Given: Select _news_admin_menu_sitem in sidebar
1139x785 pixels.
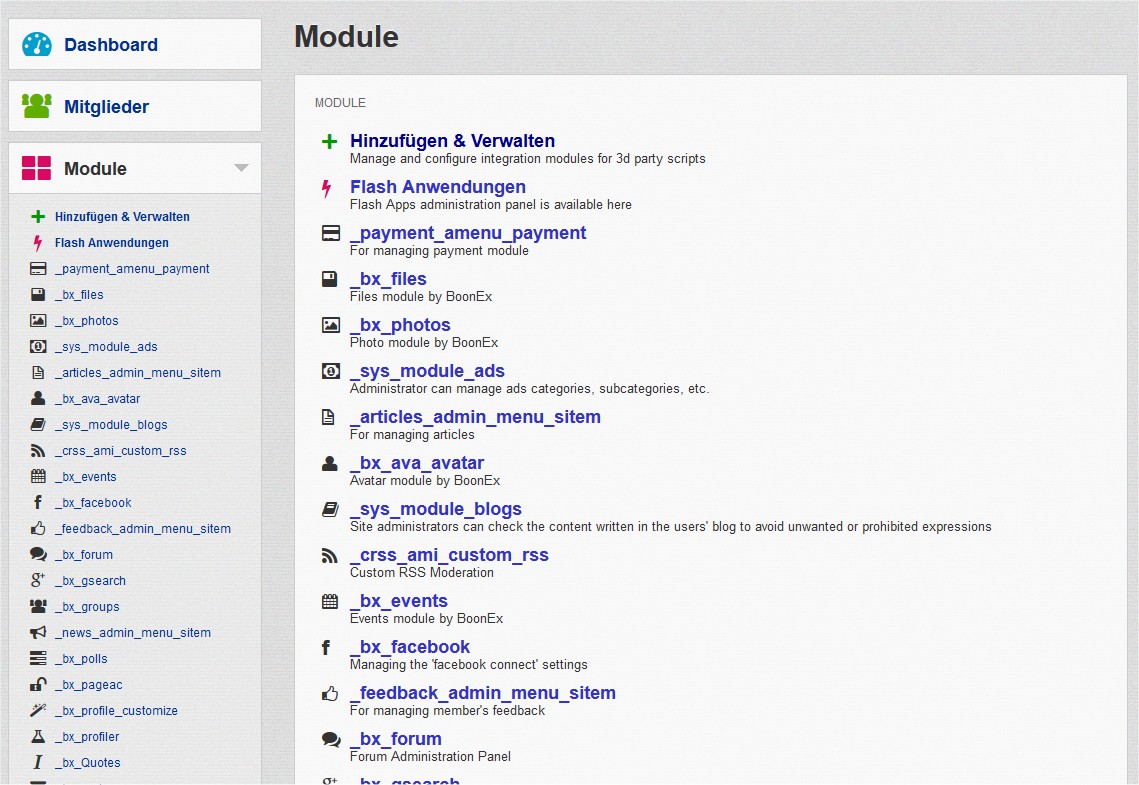Looking at the screenshot, I should click(x=133, y=633).
